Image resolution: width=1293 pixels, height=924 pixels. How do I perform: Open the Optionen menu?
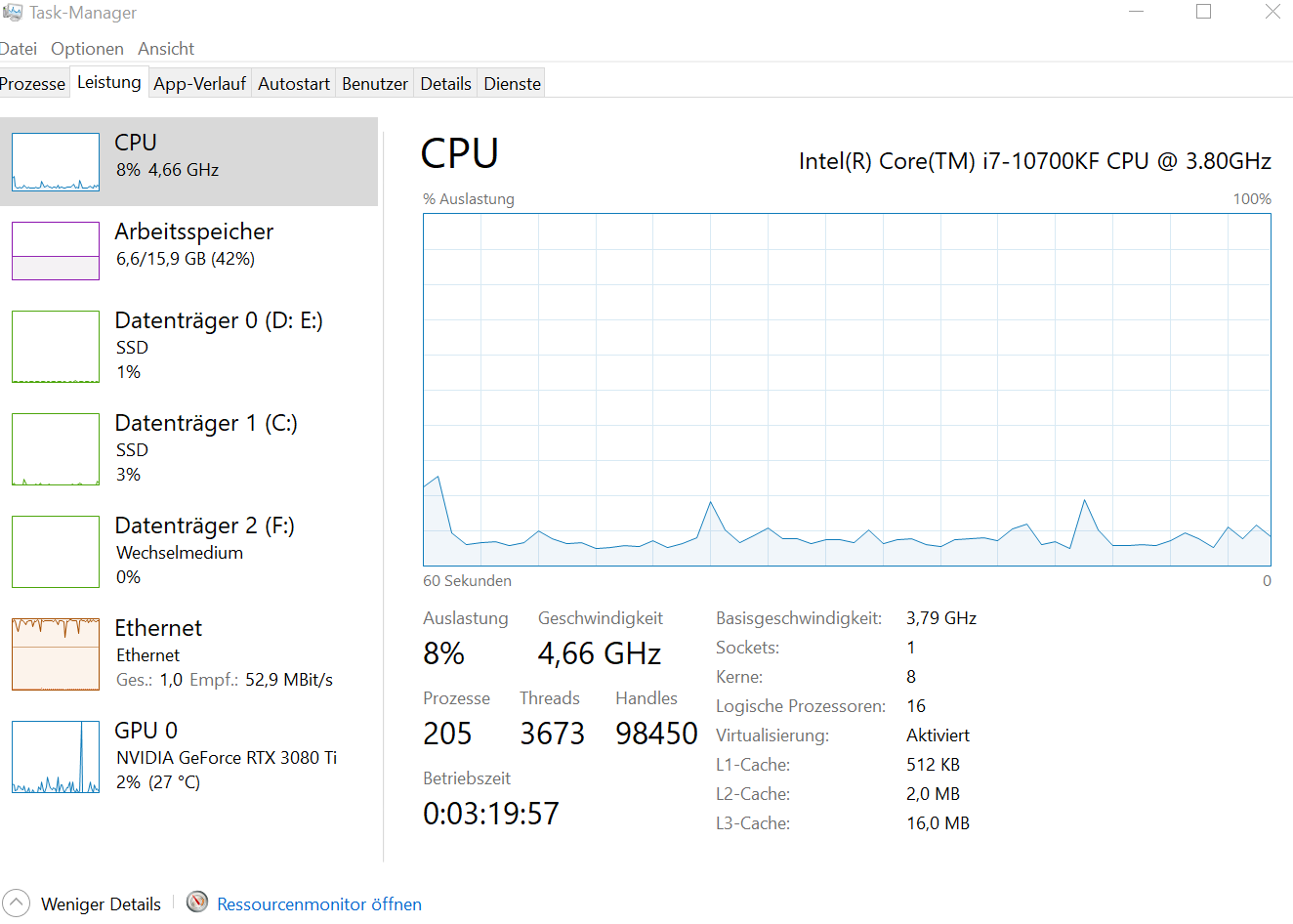click(x=87, y=48)
